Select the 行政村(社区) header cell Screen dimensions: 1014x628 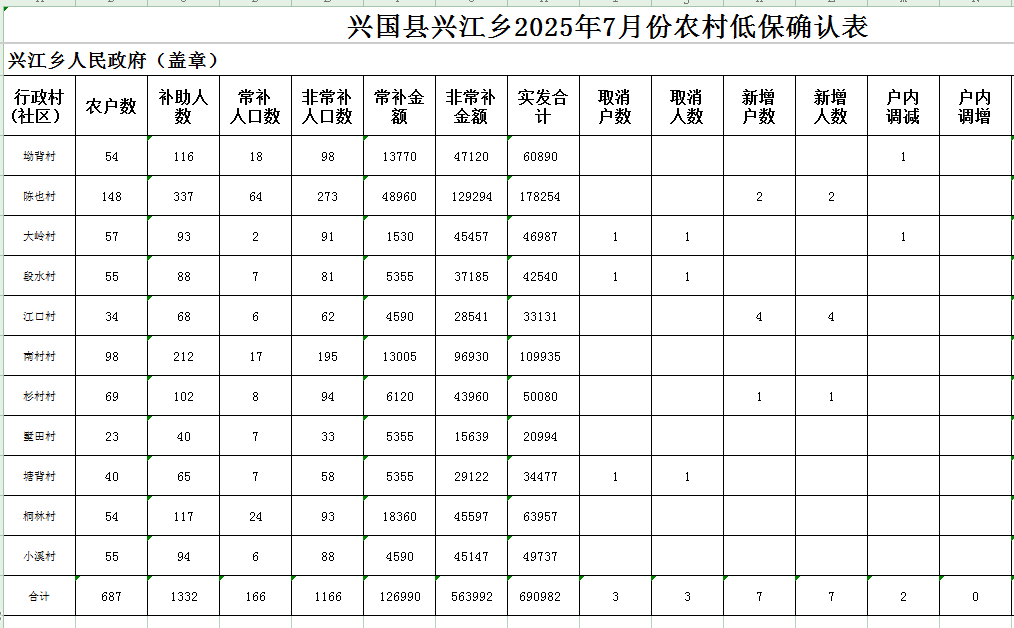point(39,107)
